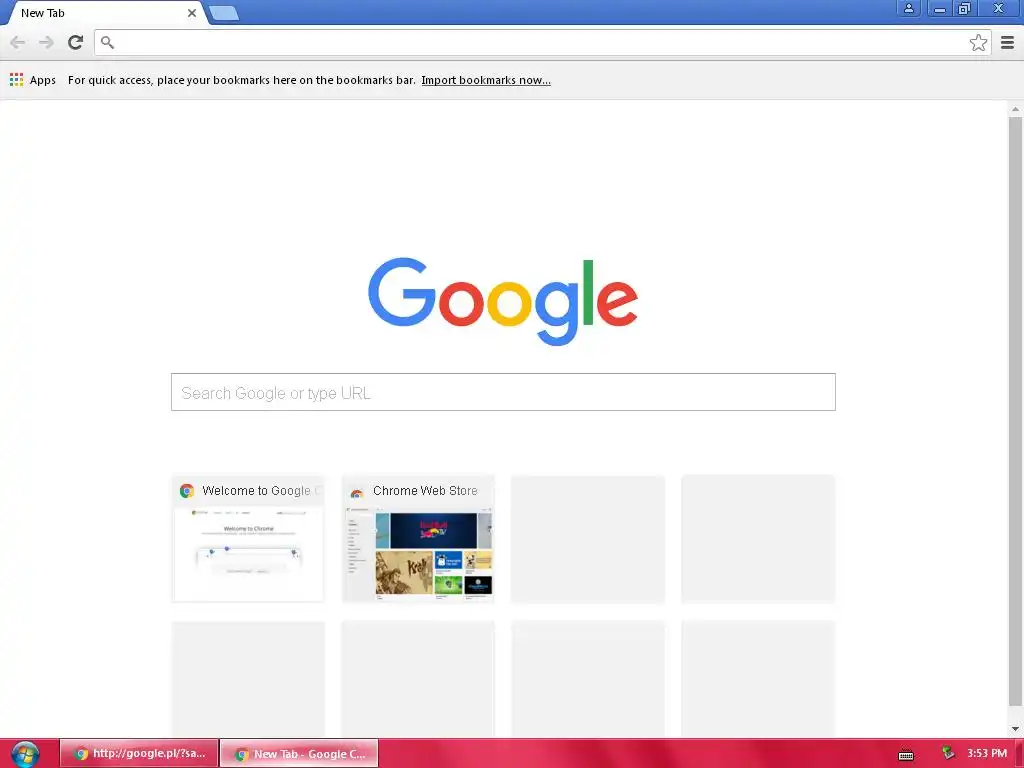Close the New Tab tab

tap(192, 13)
